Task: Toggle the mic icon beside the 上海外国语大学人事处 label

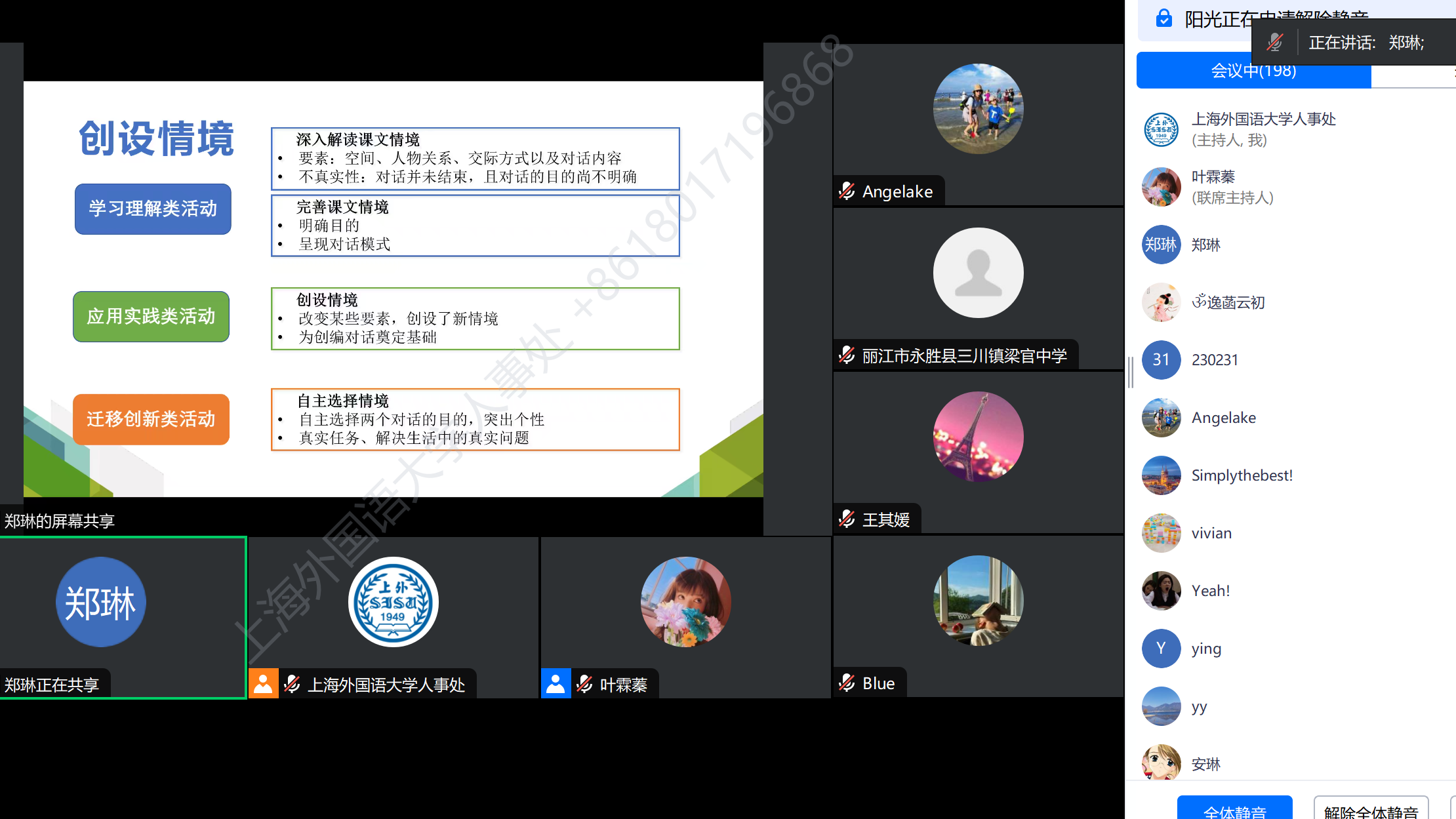Action: pos(292,684)
